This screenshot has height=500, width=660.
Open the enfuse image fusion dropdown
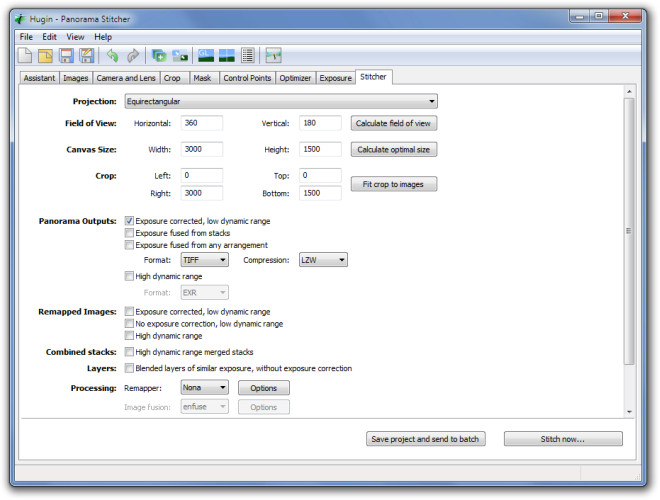[x=205, y=407]
